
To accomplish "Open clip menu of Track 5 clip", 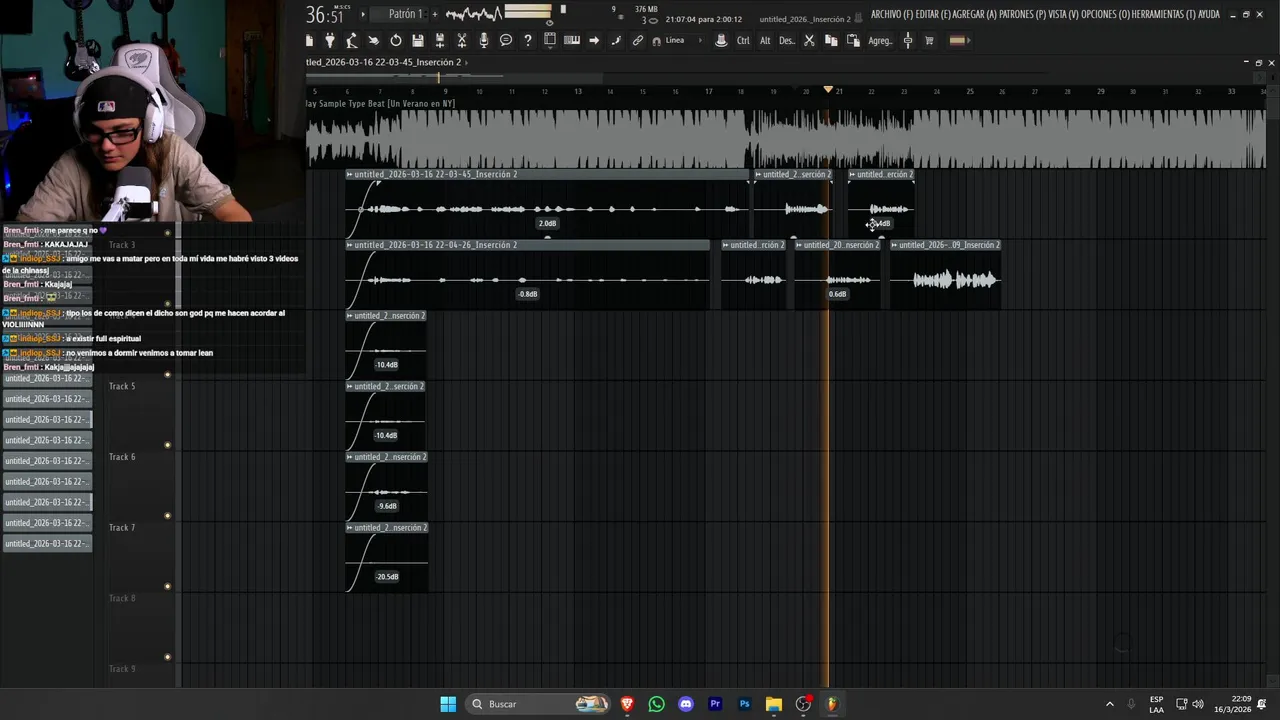I will pos(349,386).
